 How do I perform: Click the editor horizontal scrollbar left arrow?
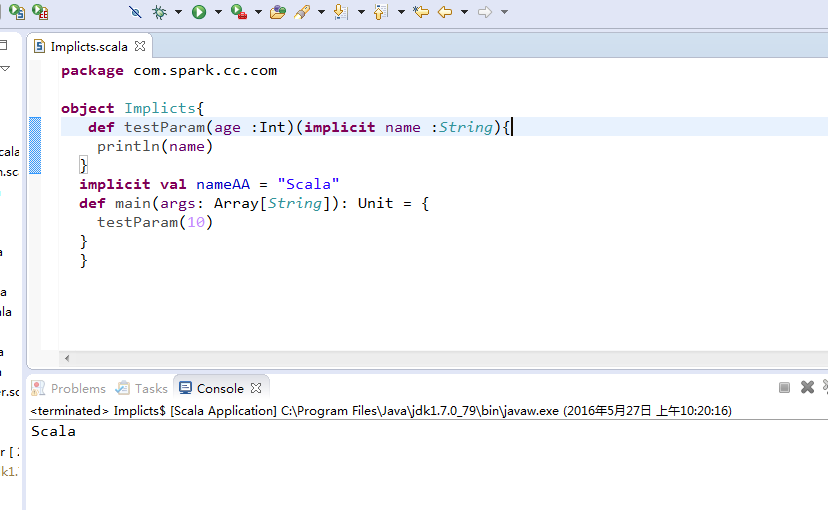[67, 358]
